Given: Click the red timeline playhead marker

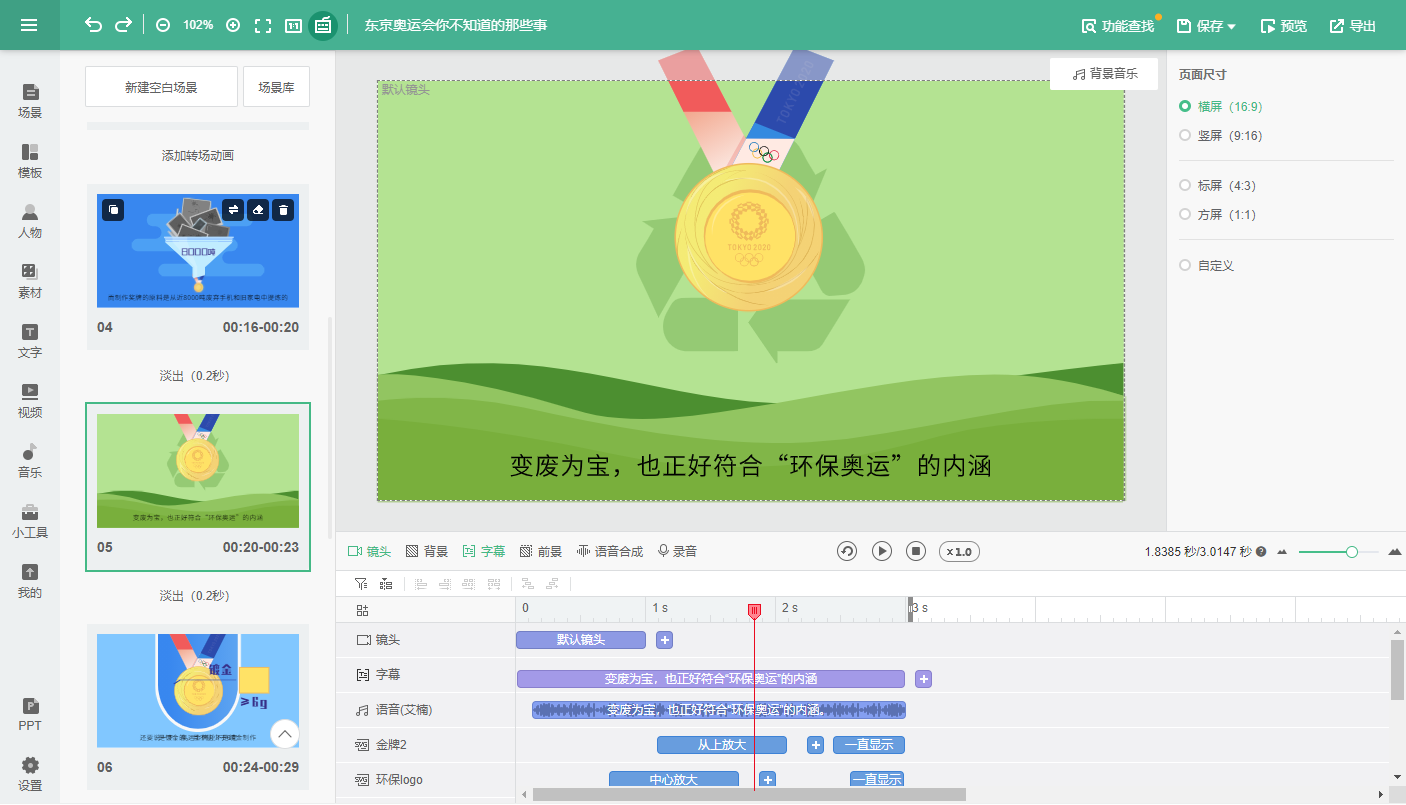Looking at the screenshot, I should pos(755,610).
